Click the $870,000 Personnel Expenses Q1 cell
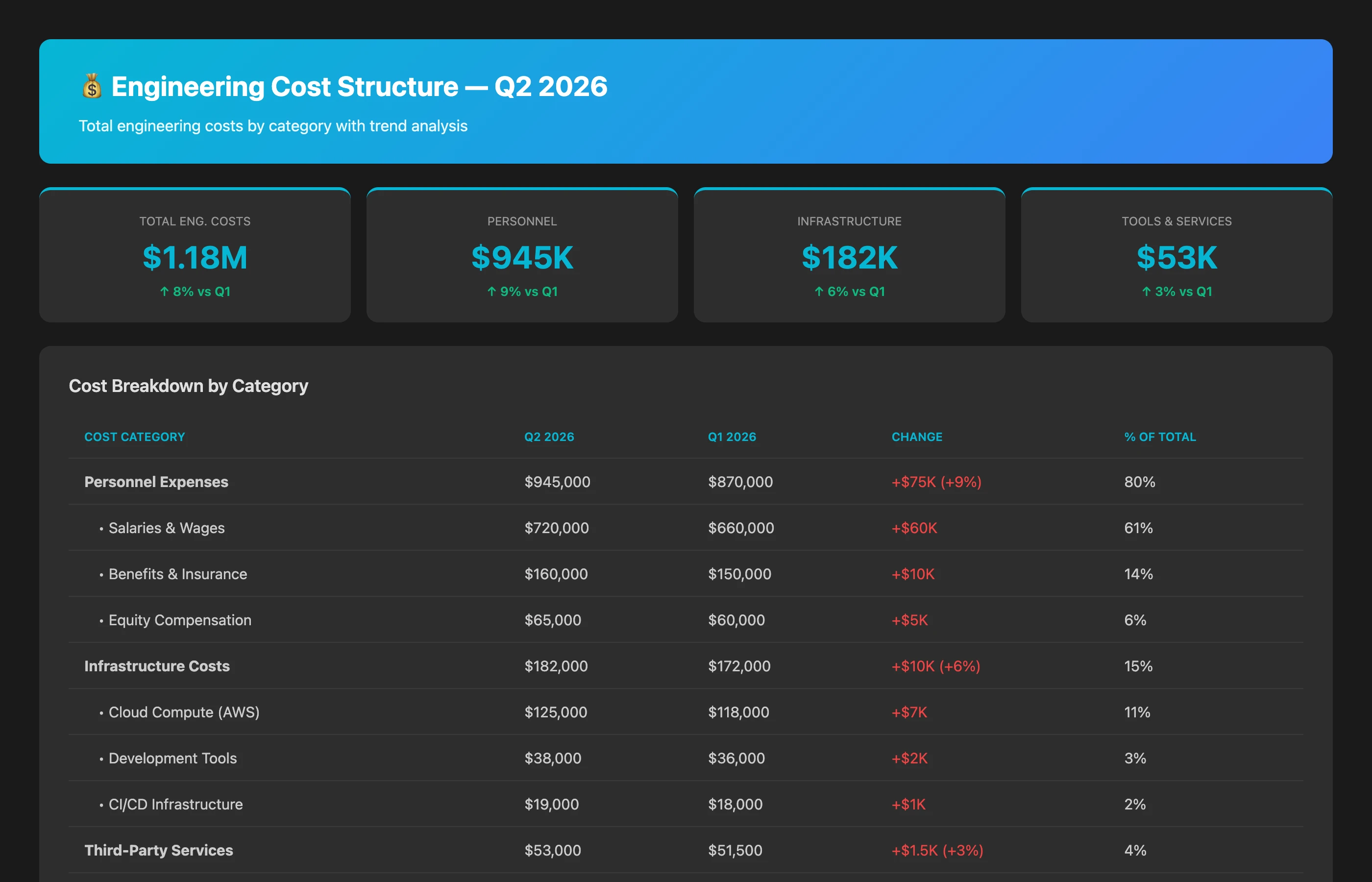1372x882 pixels. pyautogui.click(x=740, y=482)
